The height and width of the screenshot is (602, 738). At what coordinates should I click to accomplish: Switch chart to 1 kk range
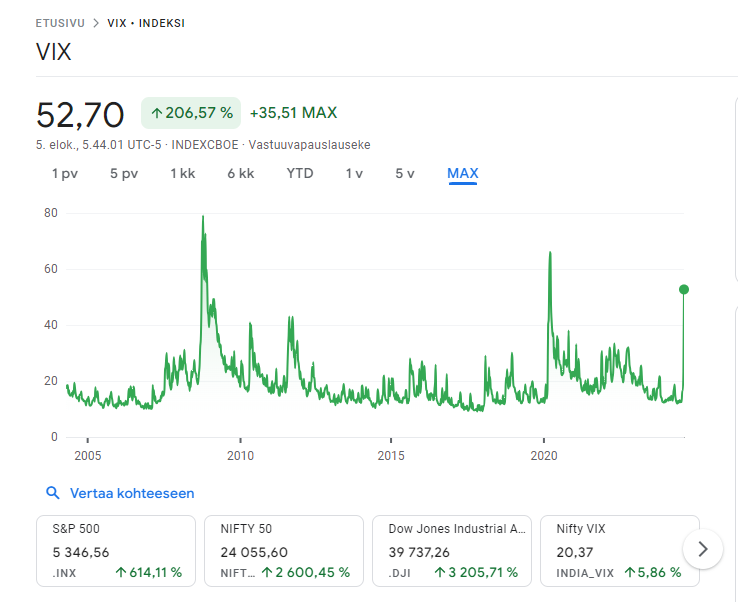pyautogui.click(x=183, y=174)
